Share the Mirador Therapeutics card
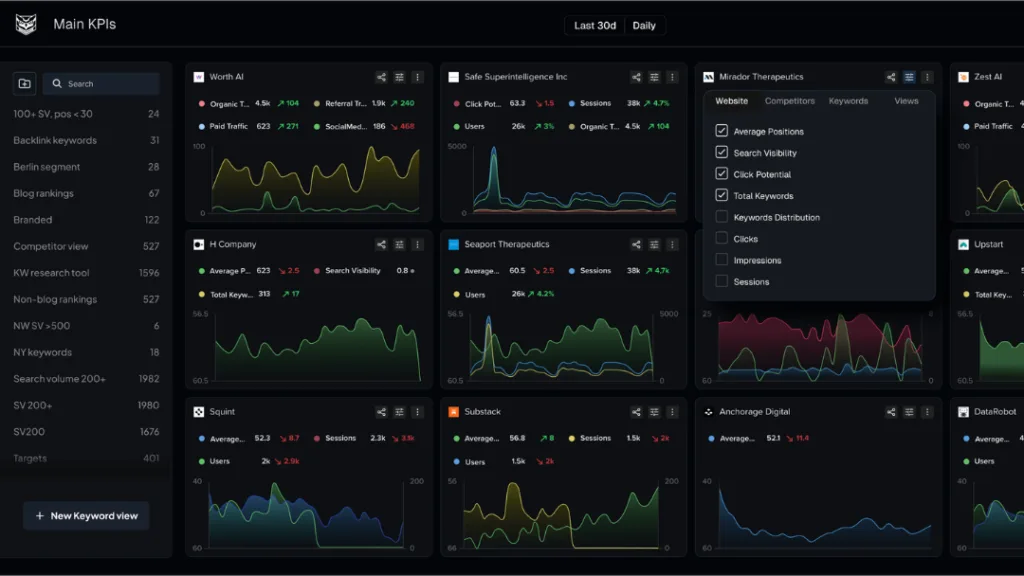Viewport: 1024px width, 576px height. tap(891, 77)
